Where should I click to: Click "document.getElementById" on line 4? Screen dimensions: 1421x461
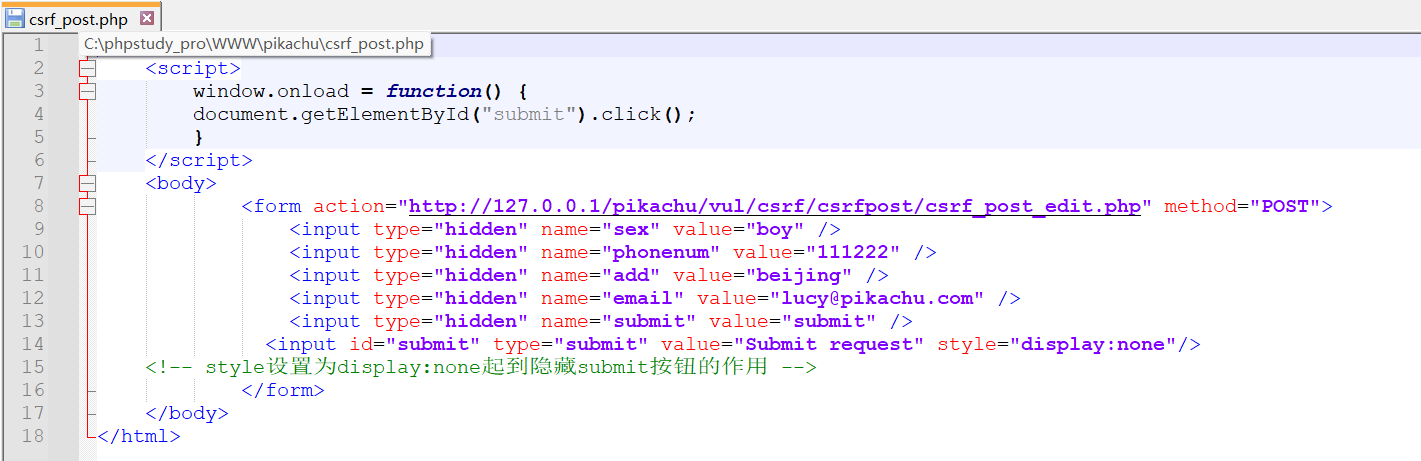click(x=331, y=114)
